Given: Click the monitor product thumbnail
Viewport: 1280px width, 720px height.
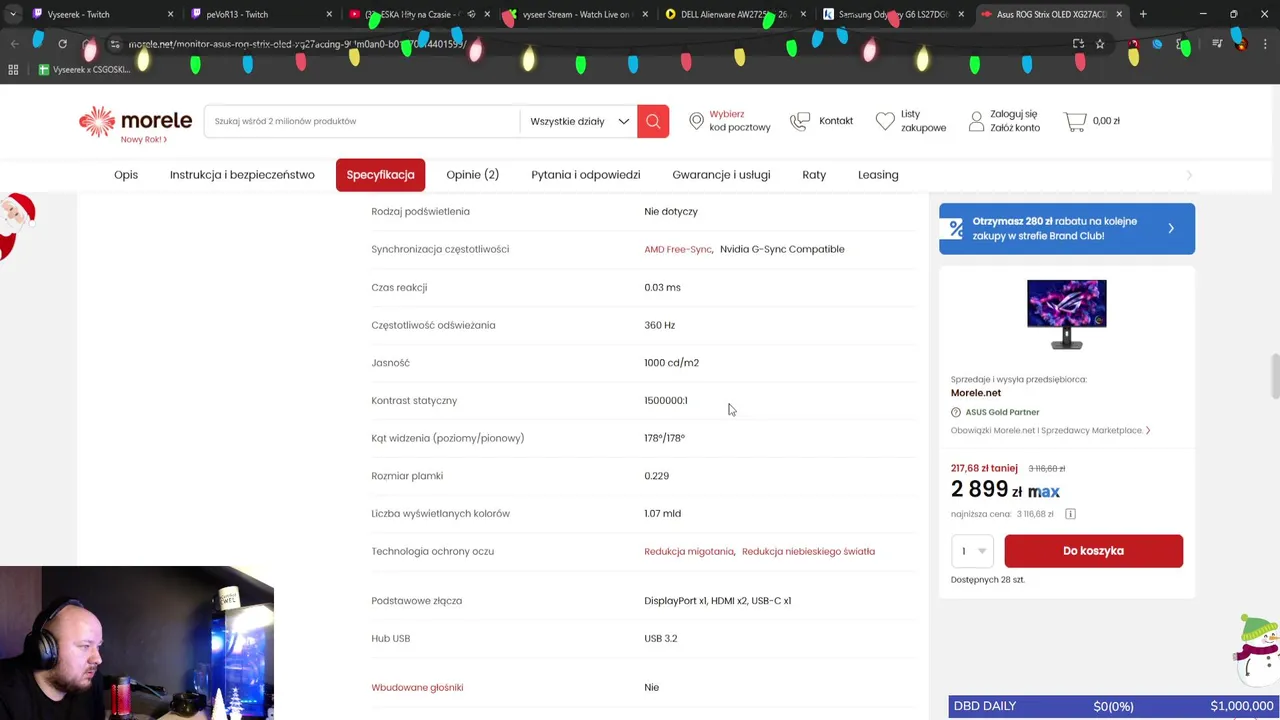Looking at the screenshot, I should tap(1066, 314).
